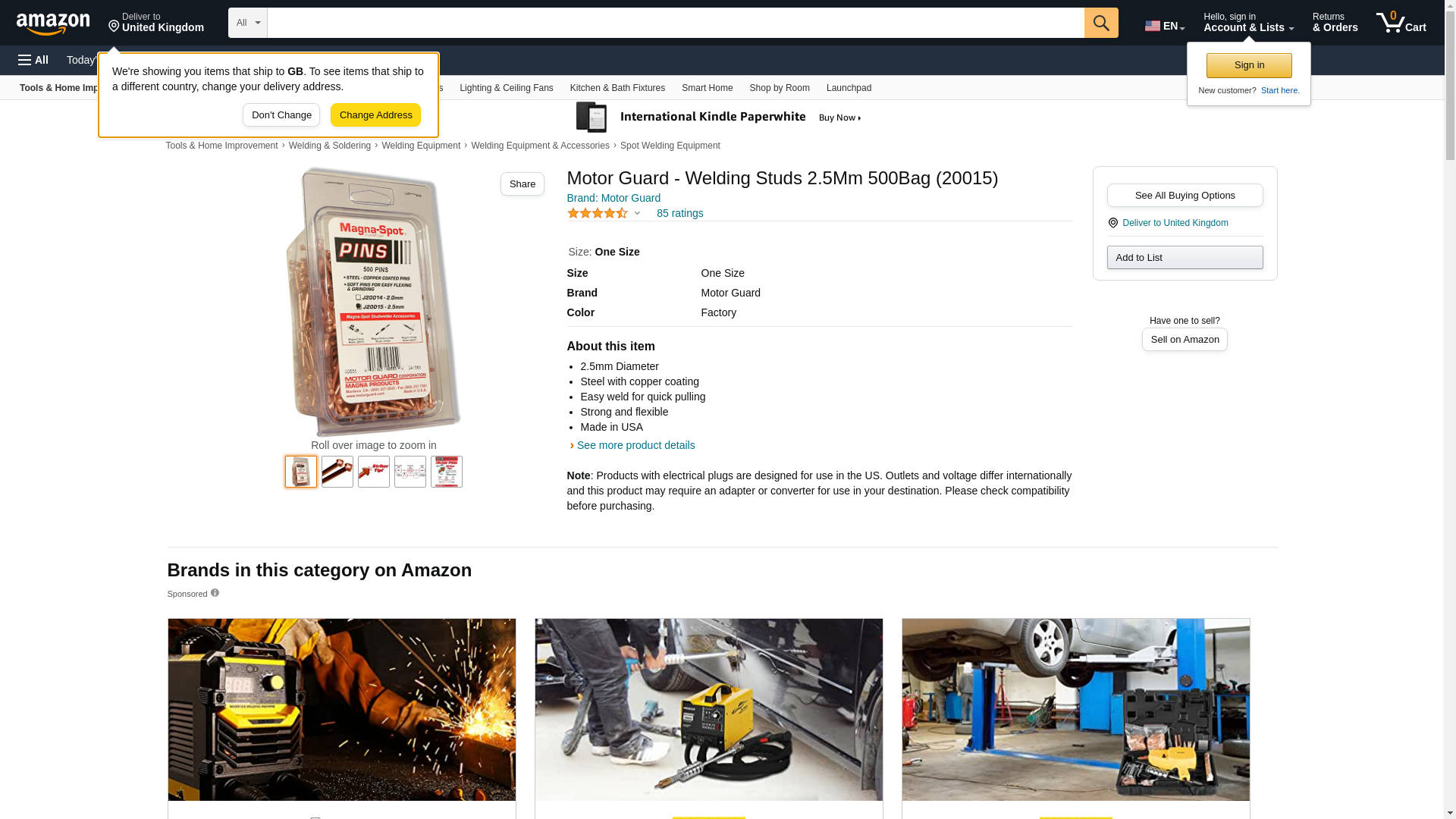Click the International Kindle Paperwhite banner
This screenshot has width=1456, height=819.
point(720,118)
